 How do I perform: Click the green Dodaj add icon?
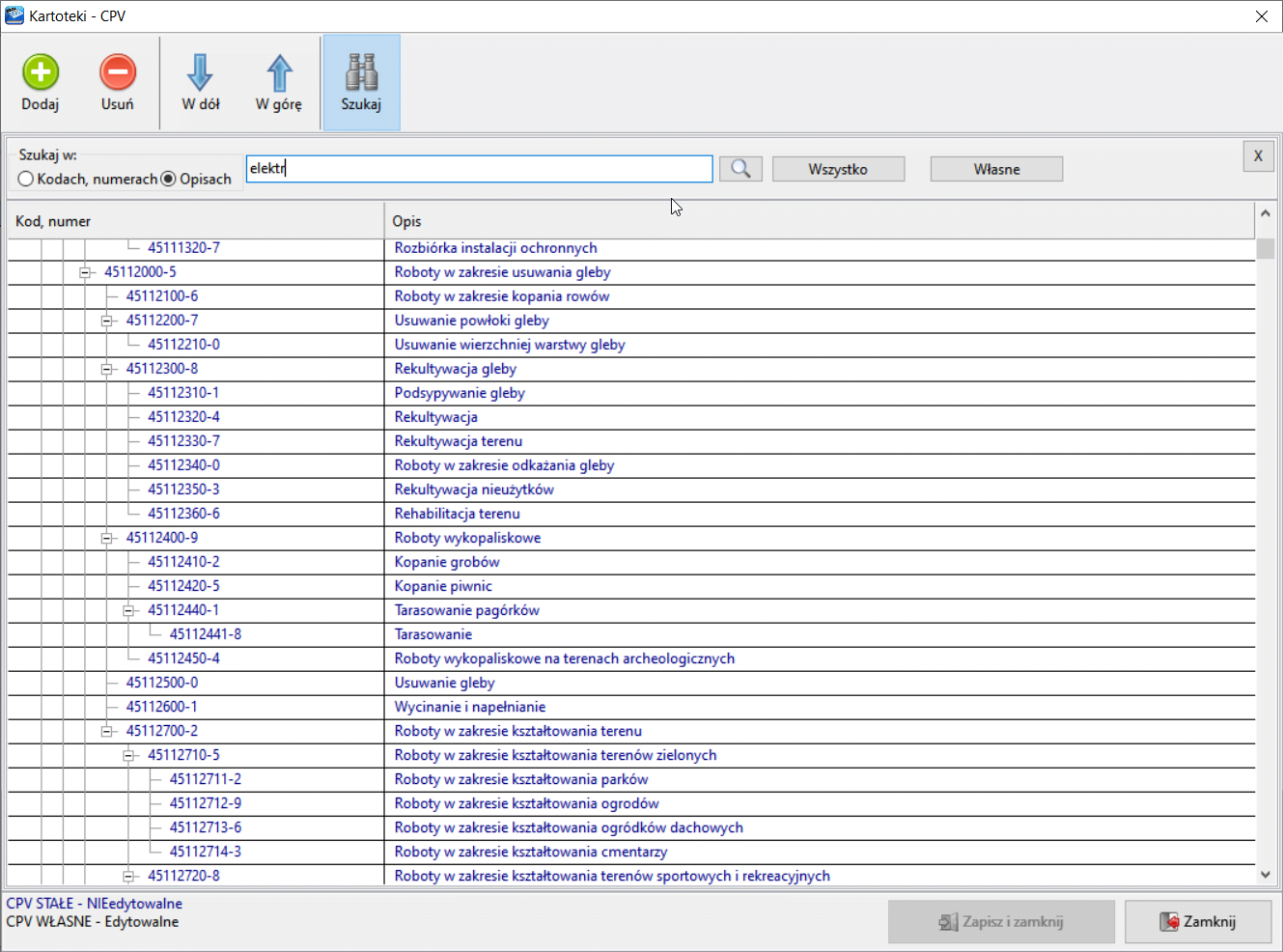coord(41,72)
